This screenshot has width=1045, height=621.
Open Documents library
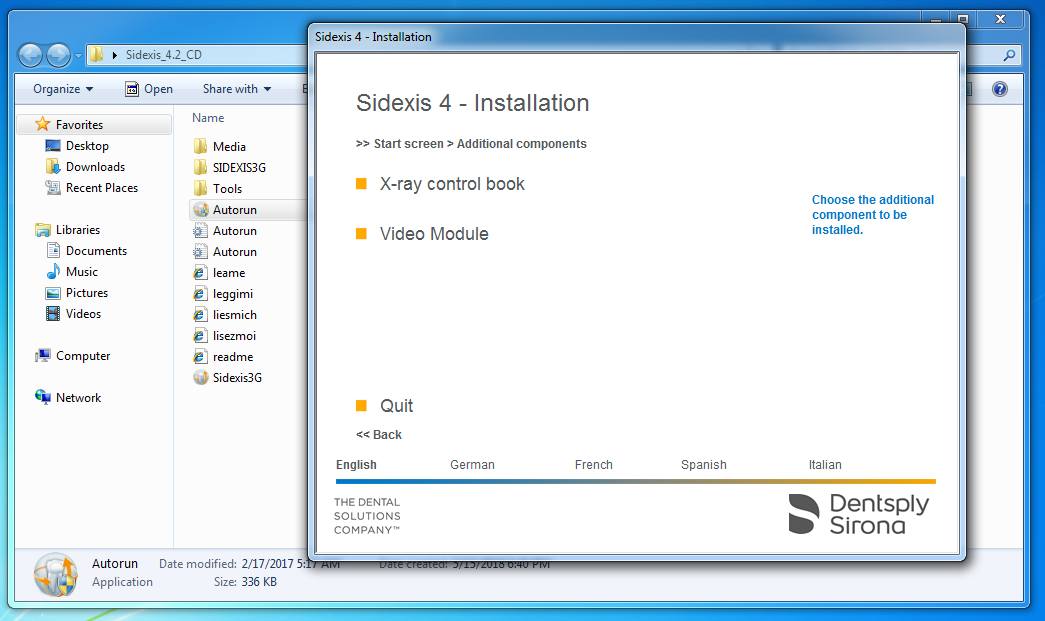click(96, 251)
